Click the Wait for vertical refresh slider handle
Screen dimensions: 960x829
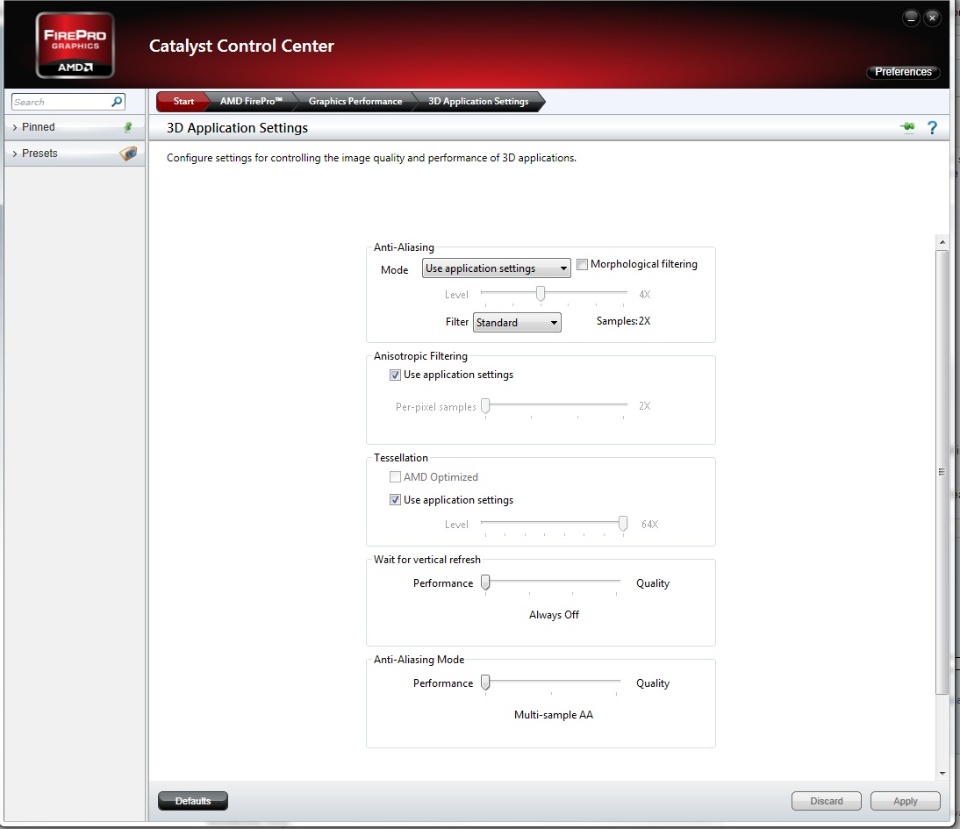486,582
